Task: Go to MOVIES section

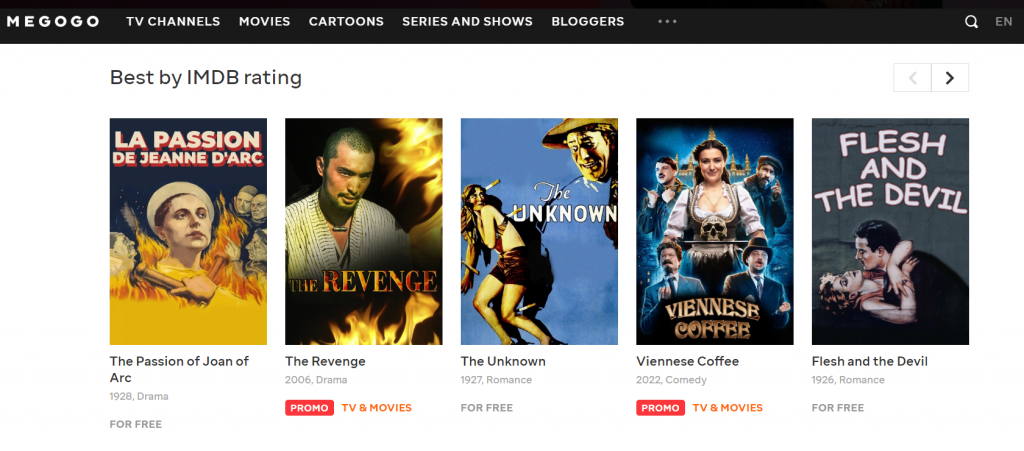Action: 264,22
